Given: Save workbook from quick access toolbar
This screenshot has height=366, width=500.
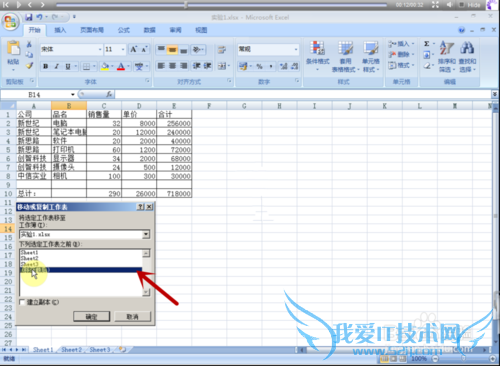Looking at the screenshot, I should [29, 17].
